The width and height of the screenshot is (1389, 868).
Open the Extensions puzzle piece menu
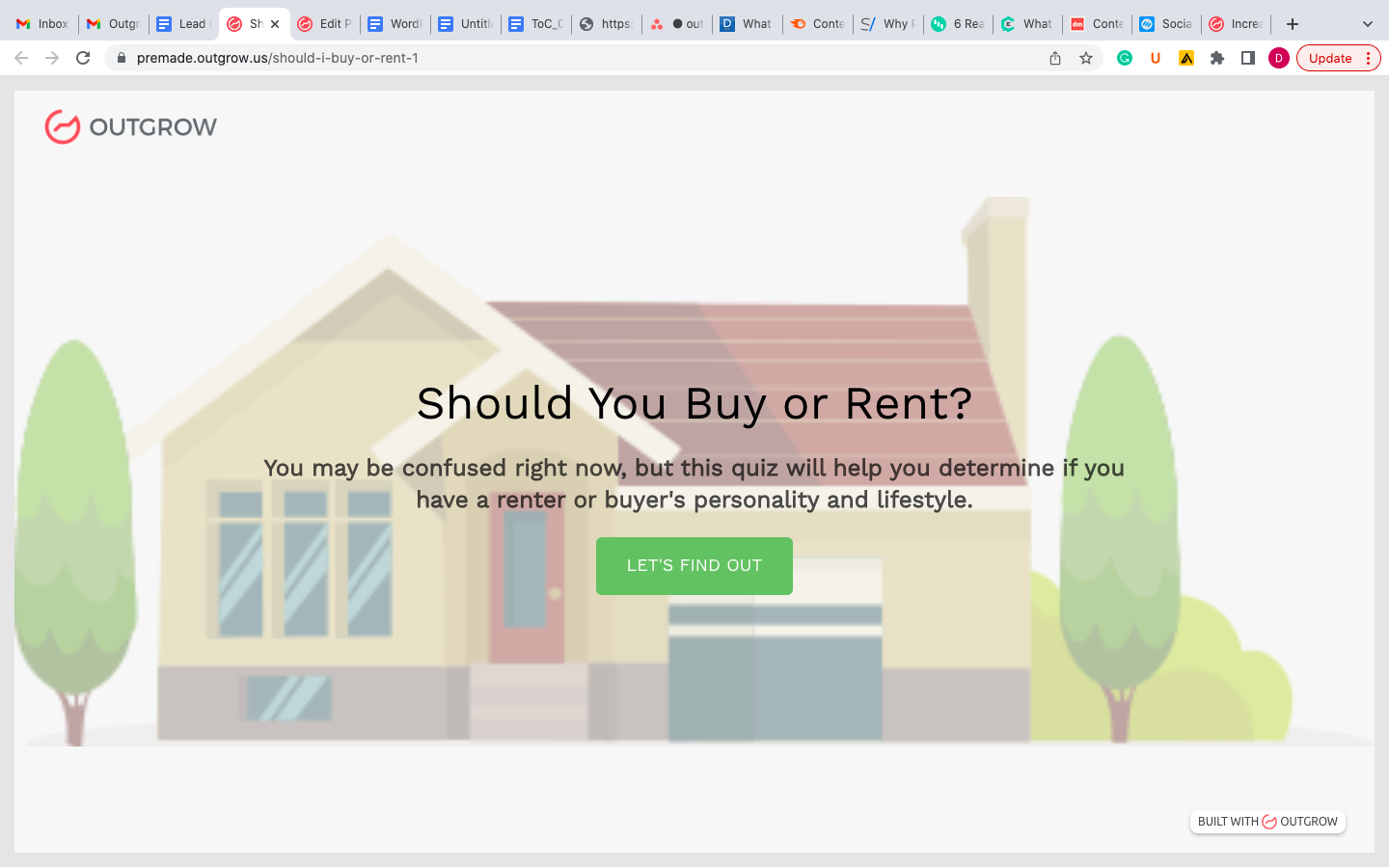click(x=1217, y=58)
